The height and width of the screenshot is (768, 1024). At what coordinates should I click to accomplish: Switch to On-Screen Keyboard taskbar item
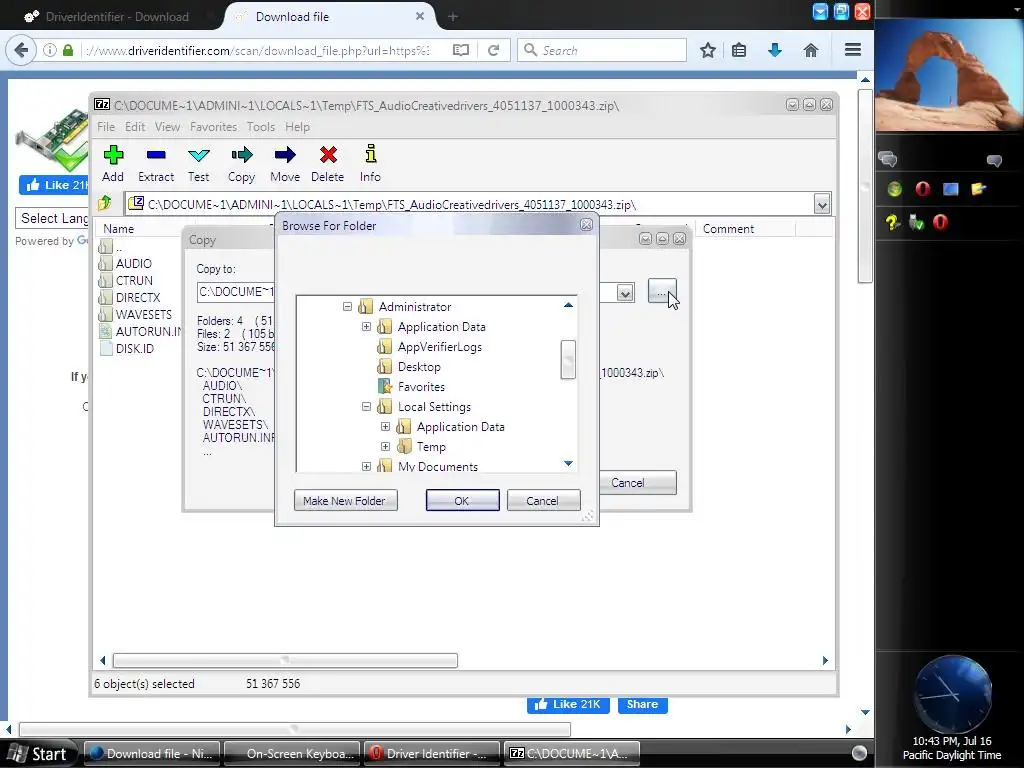[x=293, y=754]
